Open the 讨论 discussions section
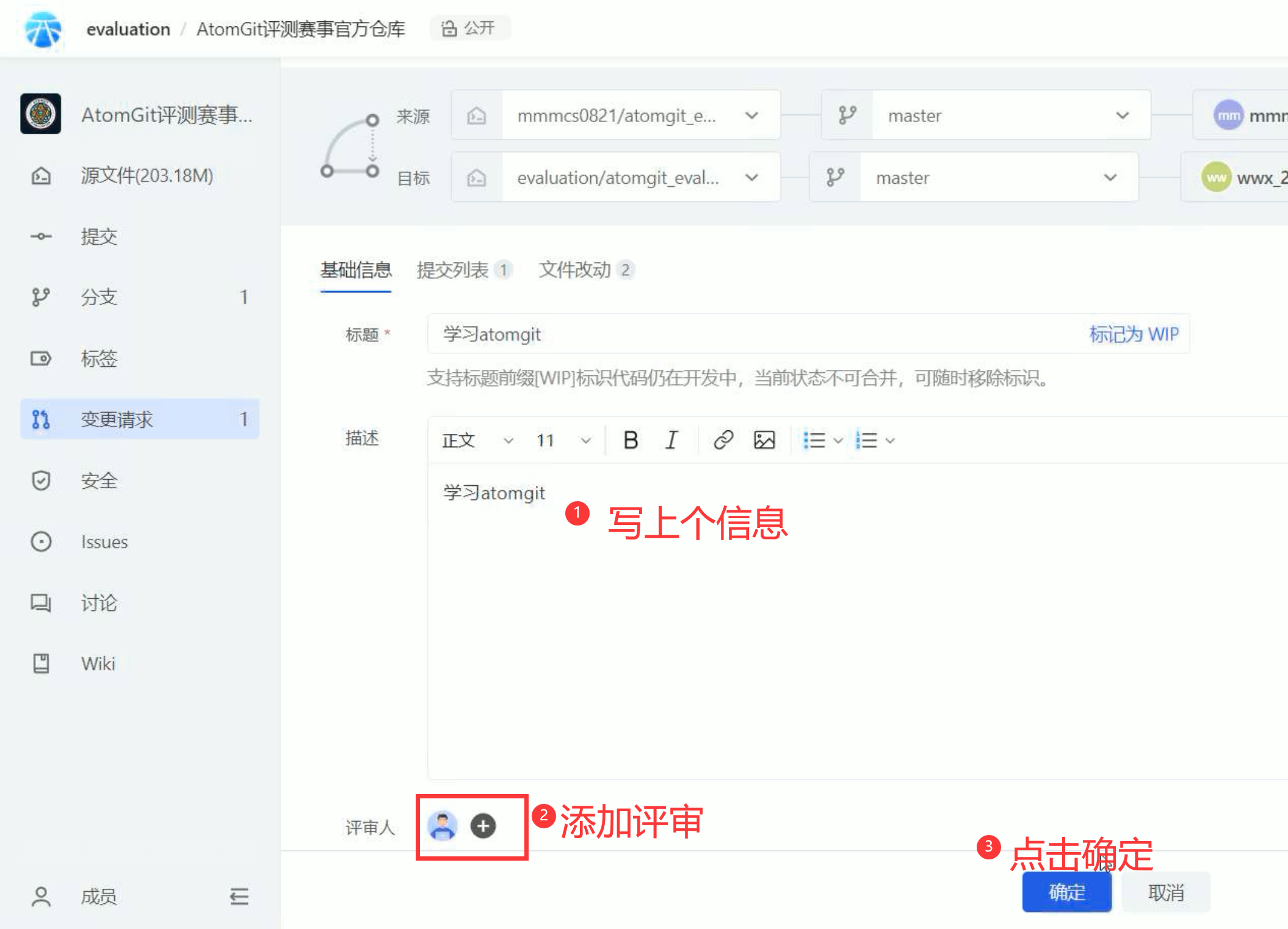 [x=98, y=603]
